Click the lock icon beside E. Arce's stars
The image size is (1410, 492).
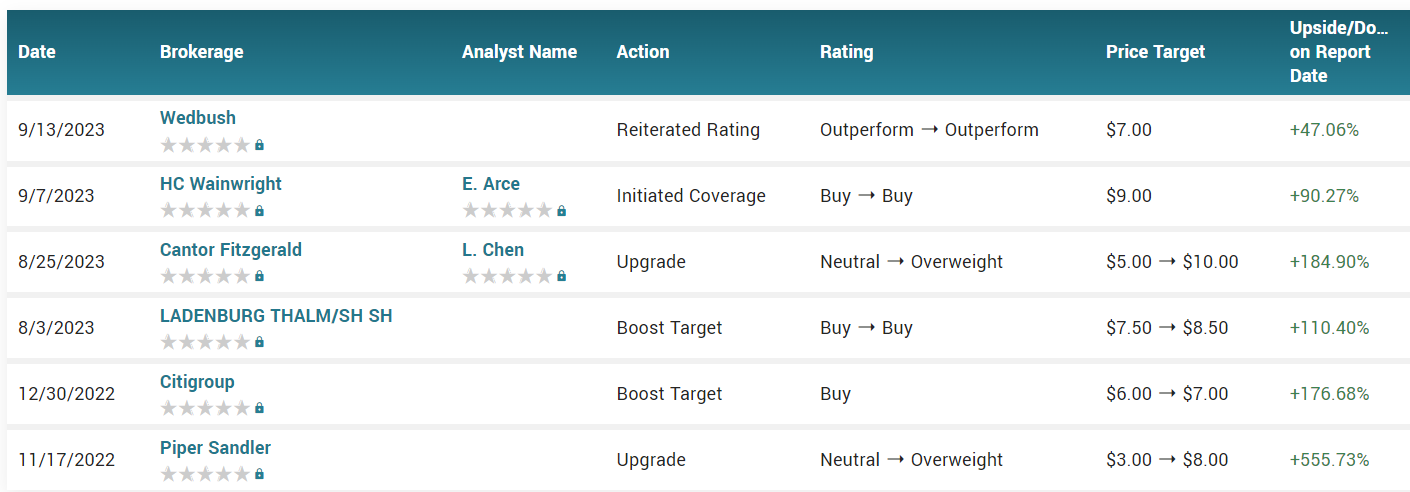click(561, 211)
